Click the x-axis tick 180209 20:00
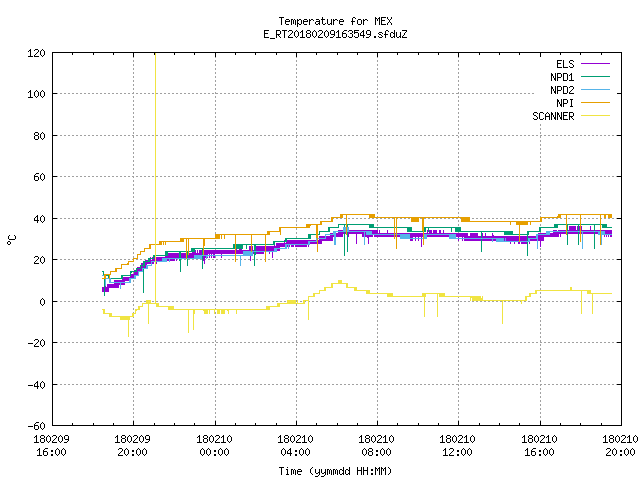 pos(133,446)
